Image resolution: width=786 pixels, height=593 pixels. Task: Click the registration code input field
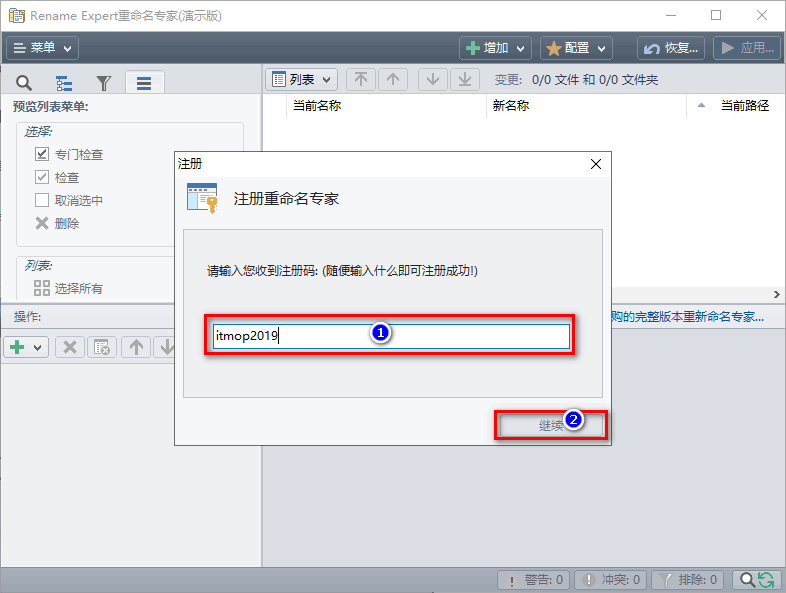click(x=391, y=336)
